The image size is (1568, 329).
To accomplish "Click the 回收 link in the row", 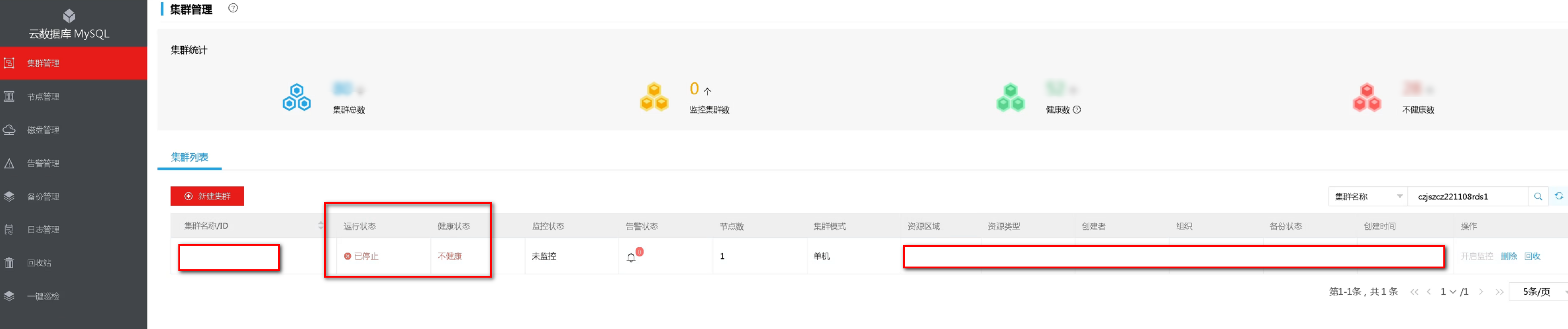I will click(x=1531, y=257).
